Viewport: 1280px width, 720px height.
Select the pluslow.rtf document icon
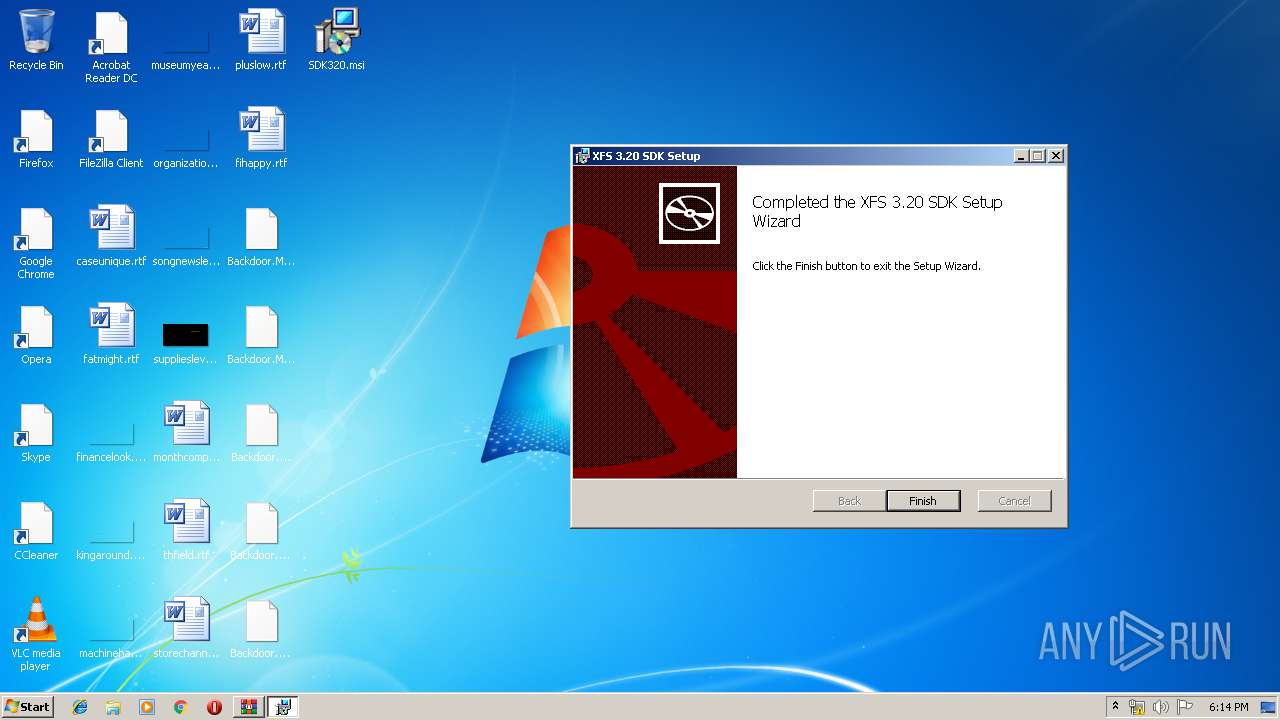pyautogui.click(x=261, y=40)
